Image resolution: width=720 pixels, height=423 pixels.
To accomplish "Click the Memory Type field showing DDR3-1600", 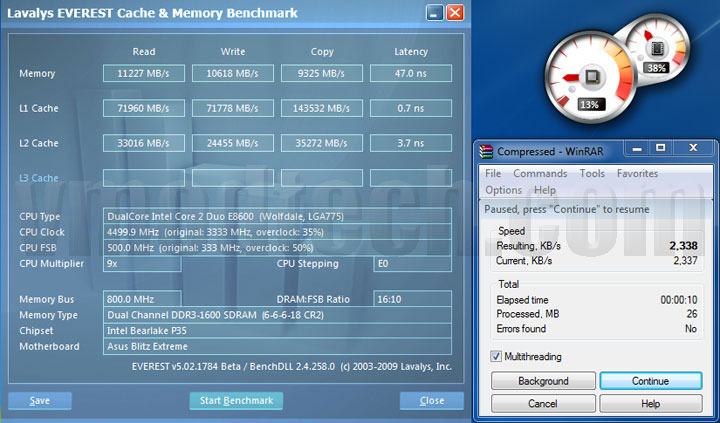I will point(277,315).
